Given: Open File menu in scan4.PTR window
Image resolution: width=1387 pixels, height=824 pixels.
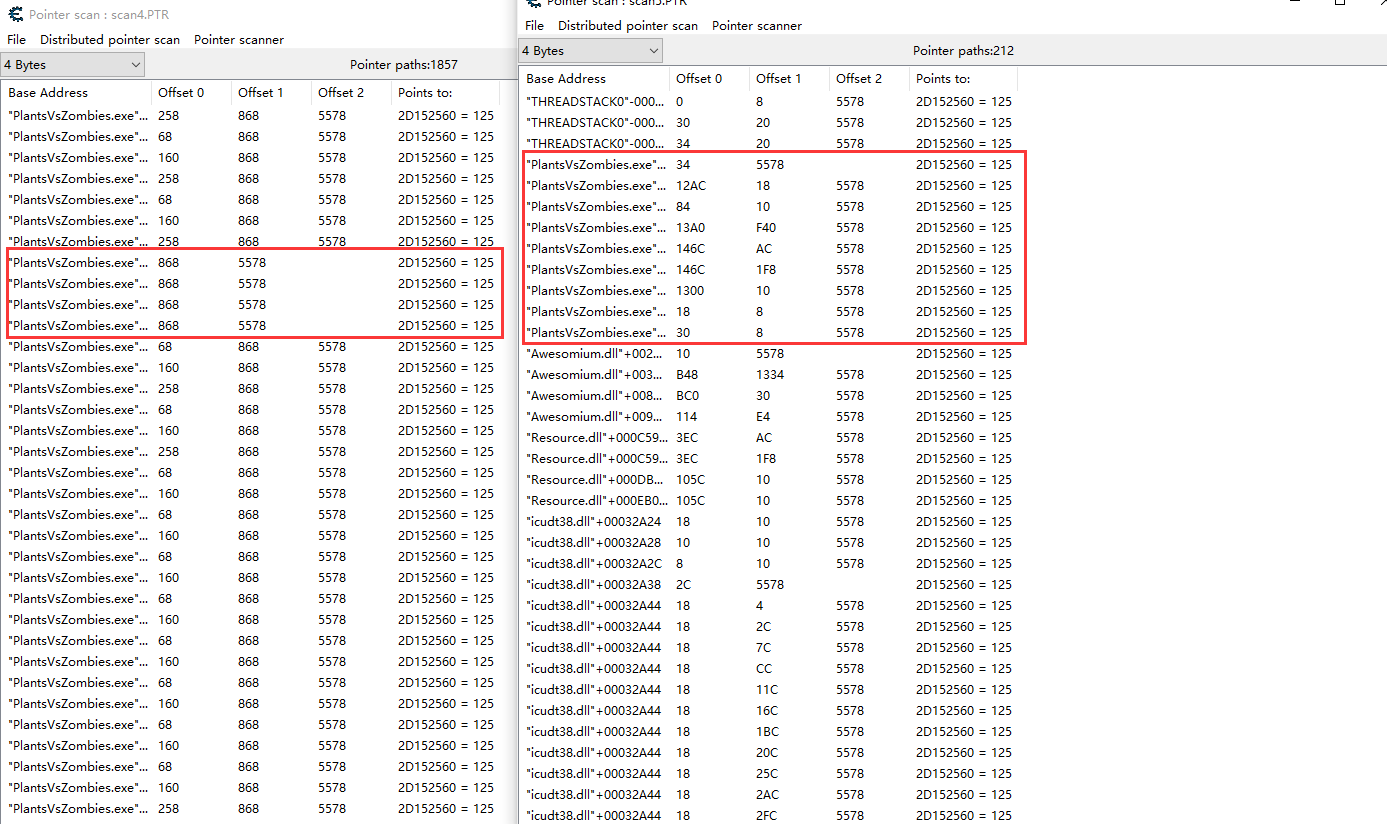Looking at the screenshot, I should coord(16,40).
